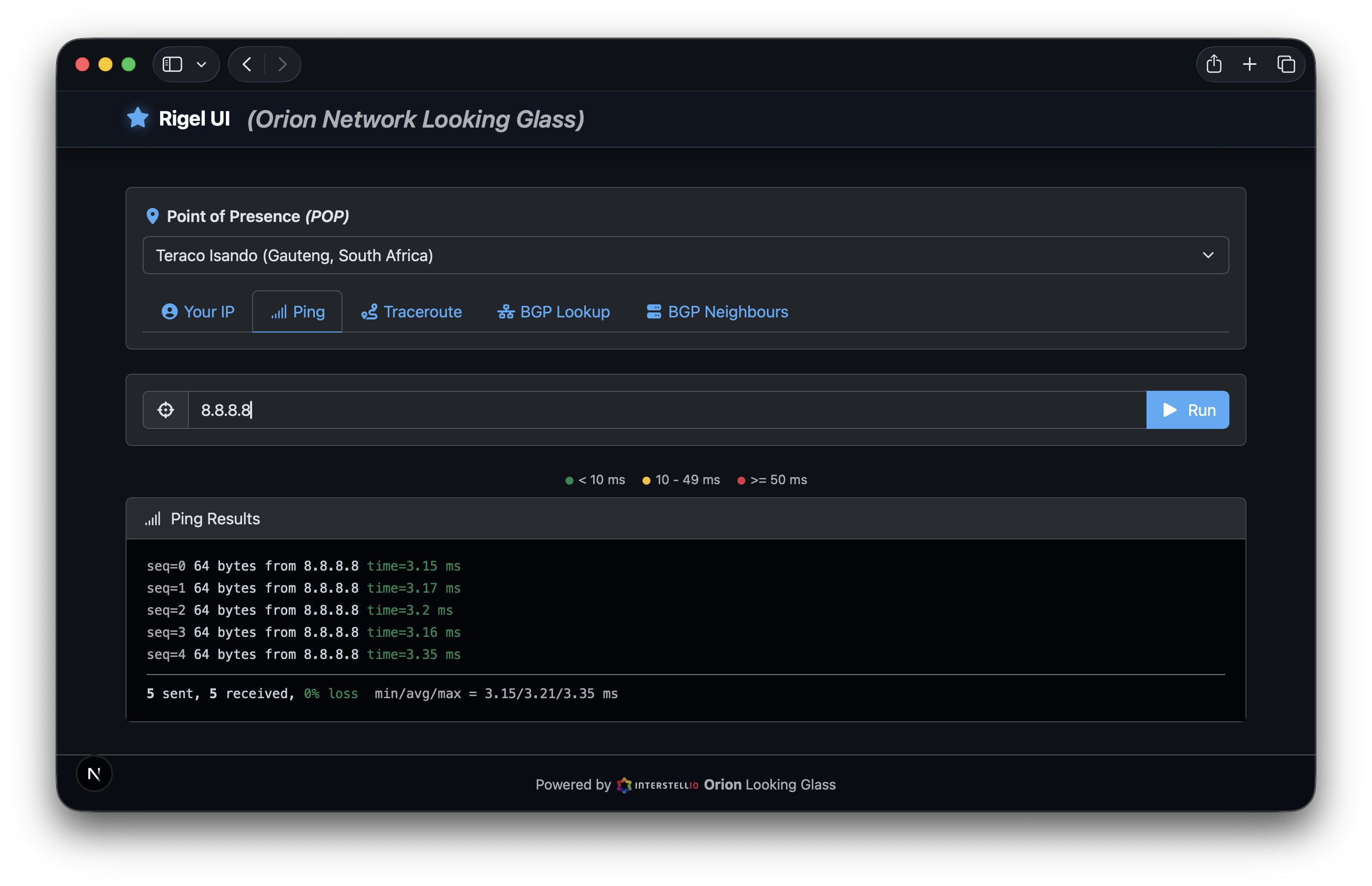This screenshot has width=1372, height=886.
Task: Select the Ping tab
Action: point(297,312)
